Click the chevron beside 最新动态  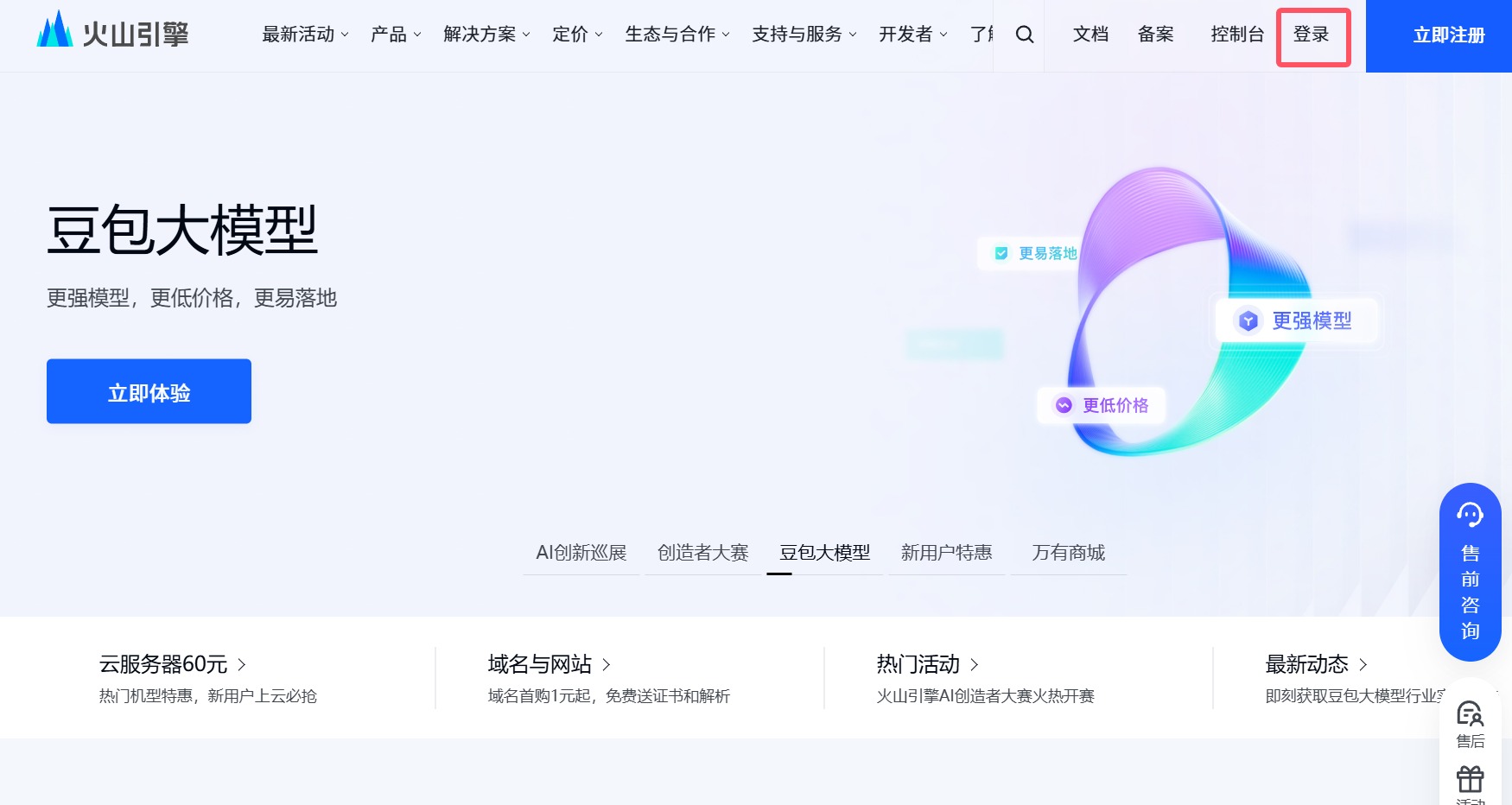1363,664
